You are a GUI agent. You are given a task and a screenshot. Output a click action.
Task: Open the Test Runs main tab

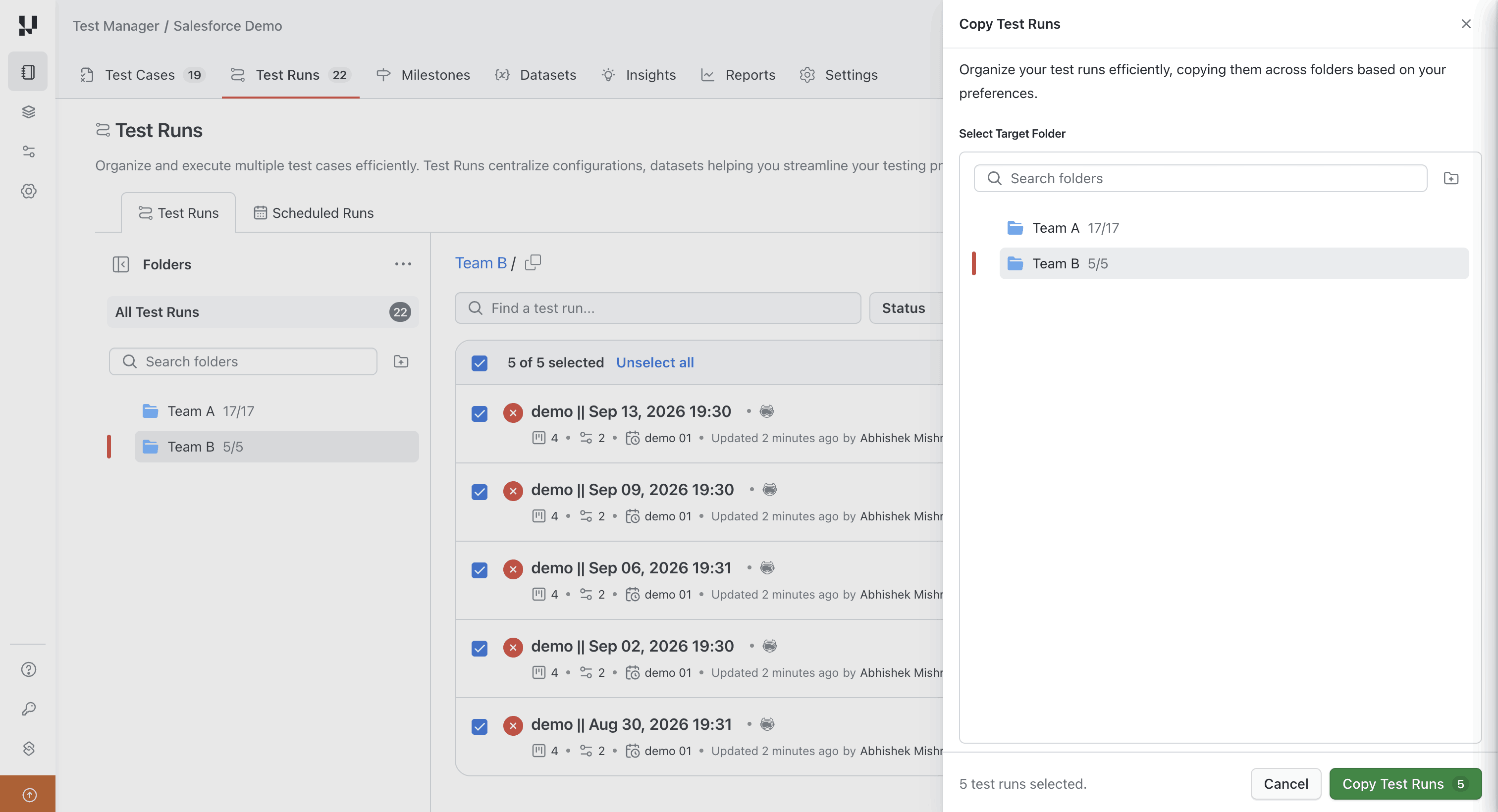click(x=290, y=75)
